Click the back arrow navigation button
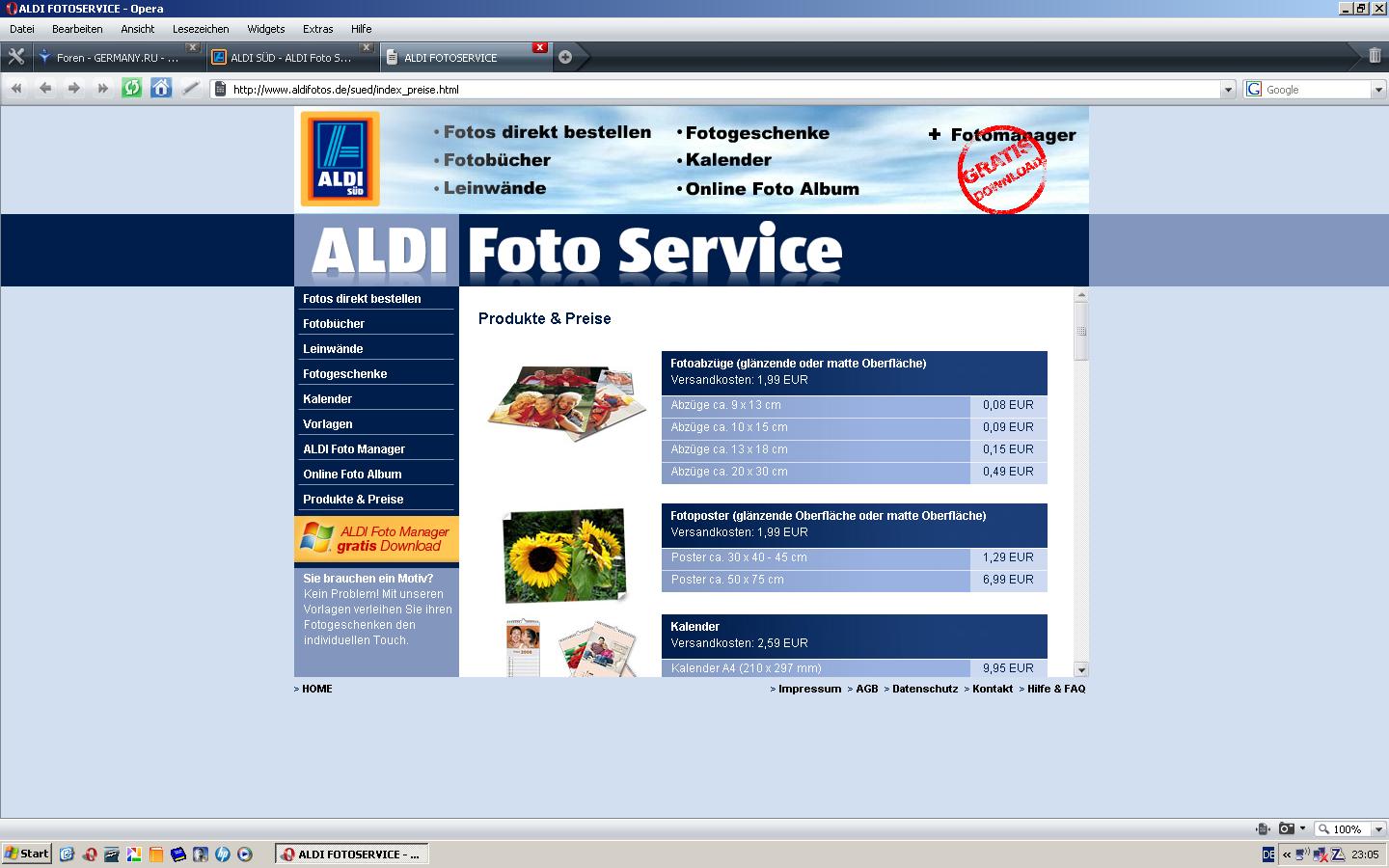 click(45, 89)
